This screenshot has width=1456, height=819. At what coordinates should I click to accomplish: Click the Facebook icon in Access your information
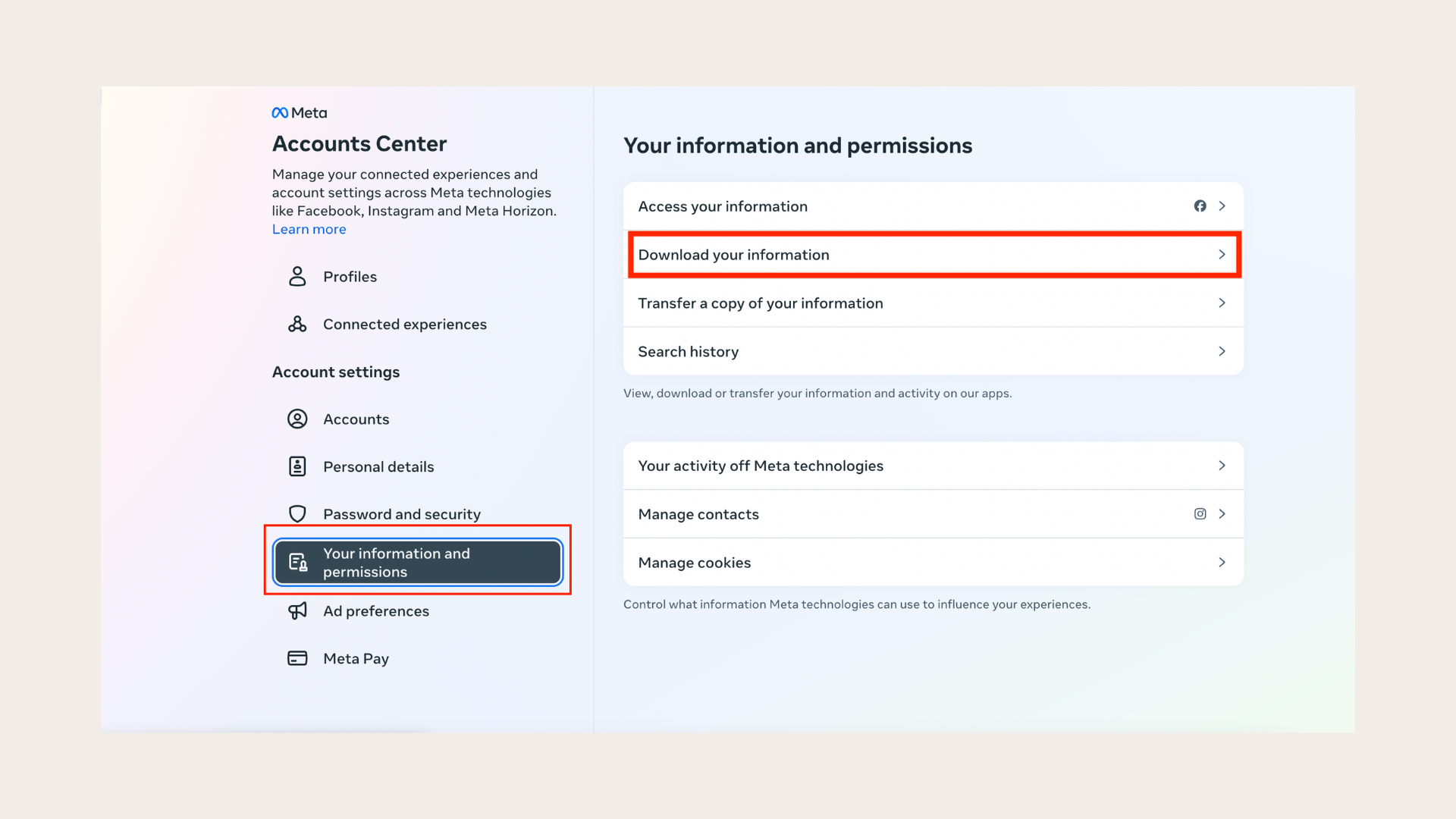1200,206
